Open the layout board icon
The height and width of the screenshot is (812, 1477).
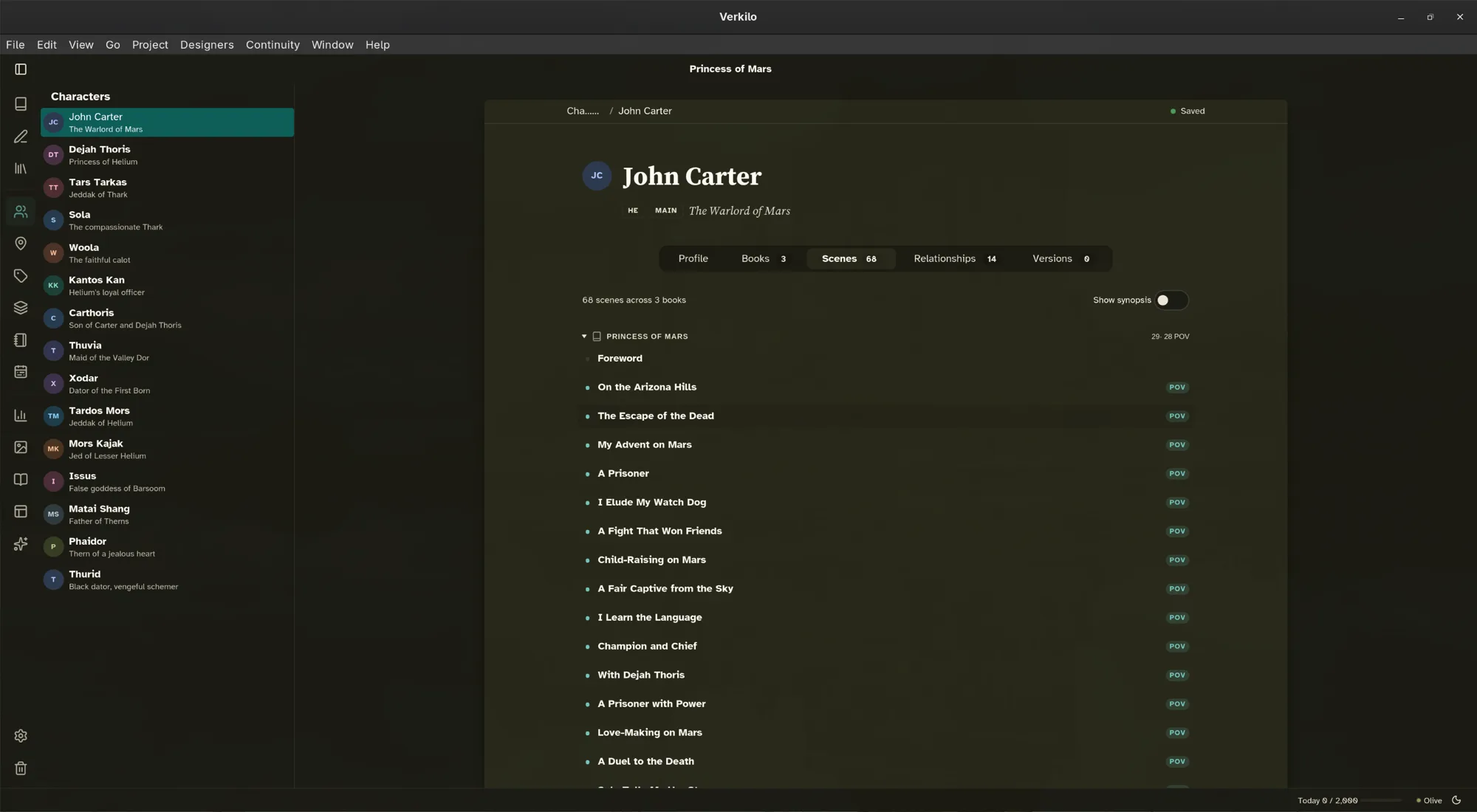coord(21,512)
